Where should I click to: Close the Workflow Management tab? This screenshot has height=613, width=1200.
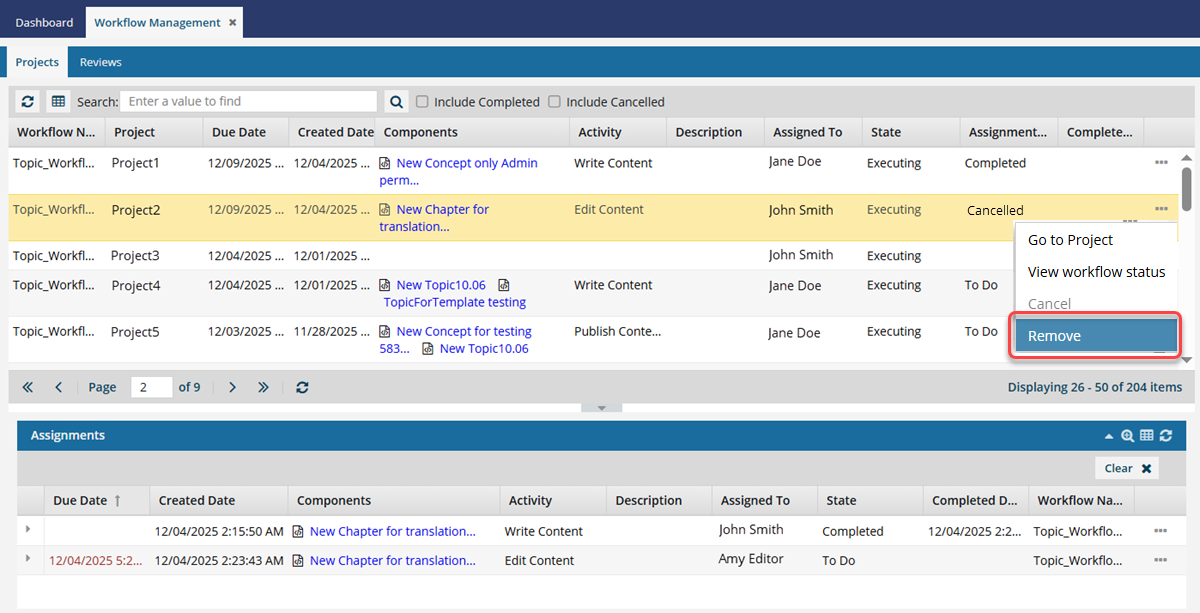232,22
